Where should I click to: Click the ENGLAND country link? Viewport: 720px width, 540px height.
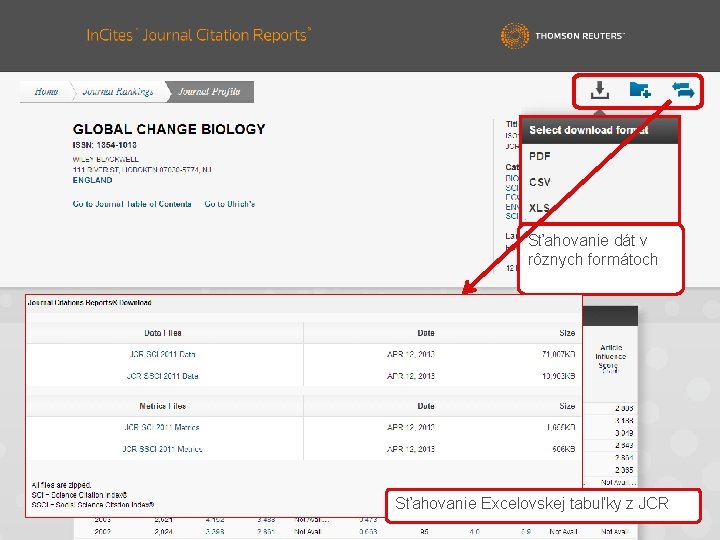pyautogui.click(x=92, y=180)
